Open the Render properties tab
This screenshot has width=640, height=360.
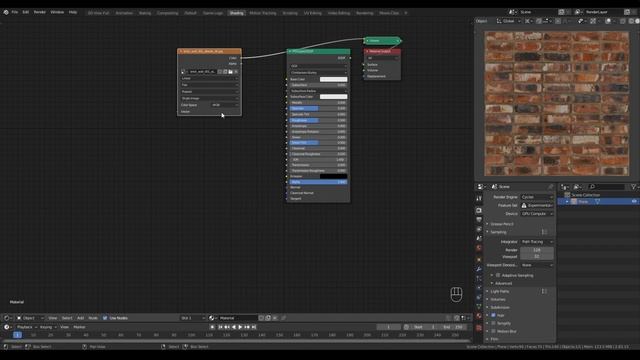pyautogui.click(x=479, y=210)
